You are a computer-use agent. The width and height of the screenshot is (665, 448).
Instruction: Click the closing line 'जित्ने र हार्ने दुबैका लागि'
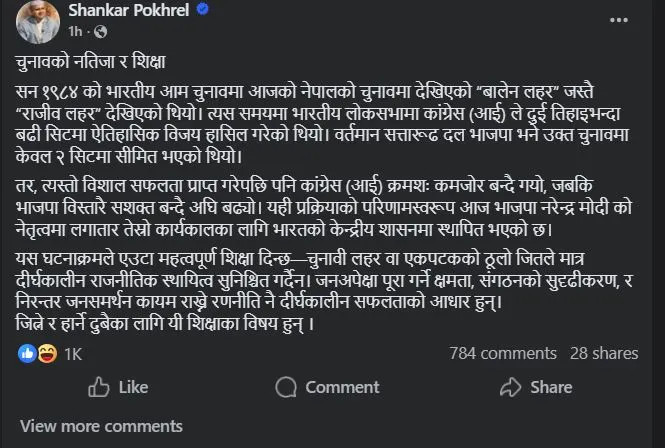pos(165,324)
